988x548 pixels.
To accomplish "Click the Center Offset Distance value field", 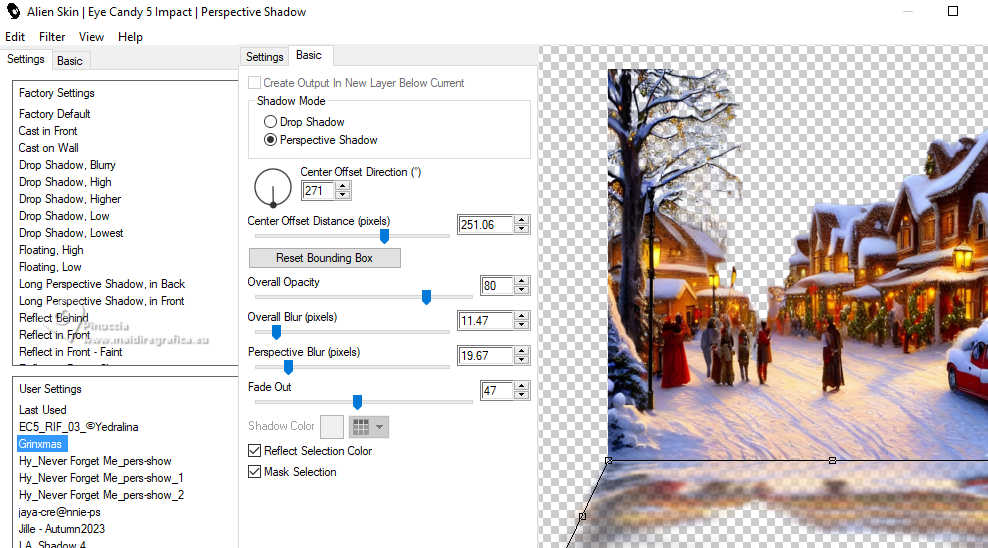I will pyautogui.click(x=485, y=225).
